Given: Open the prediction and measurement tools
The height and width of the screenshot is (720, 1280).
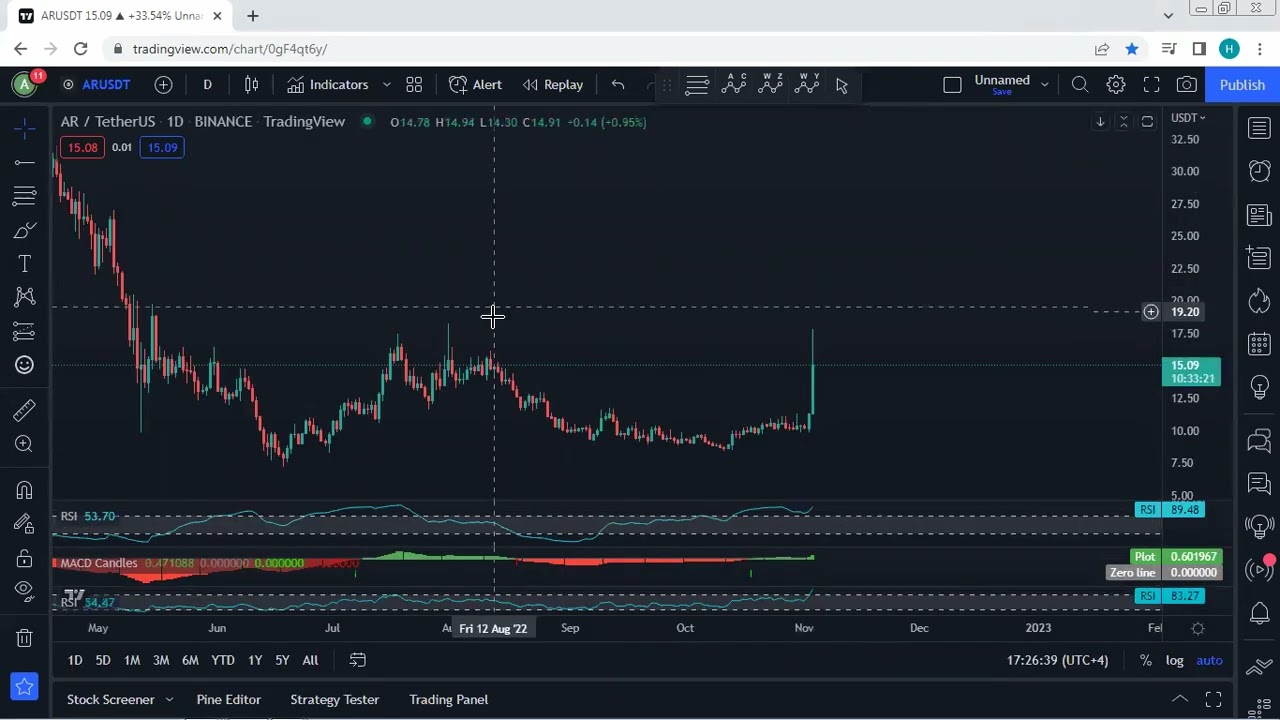Looking at the screenshot, I should (x=25, y=331).
